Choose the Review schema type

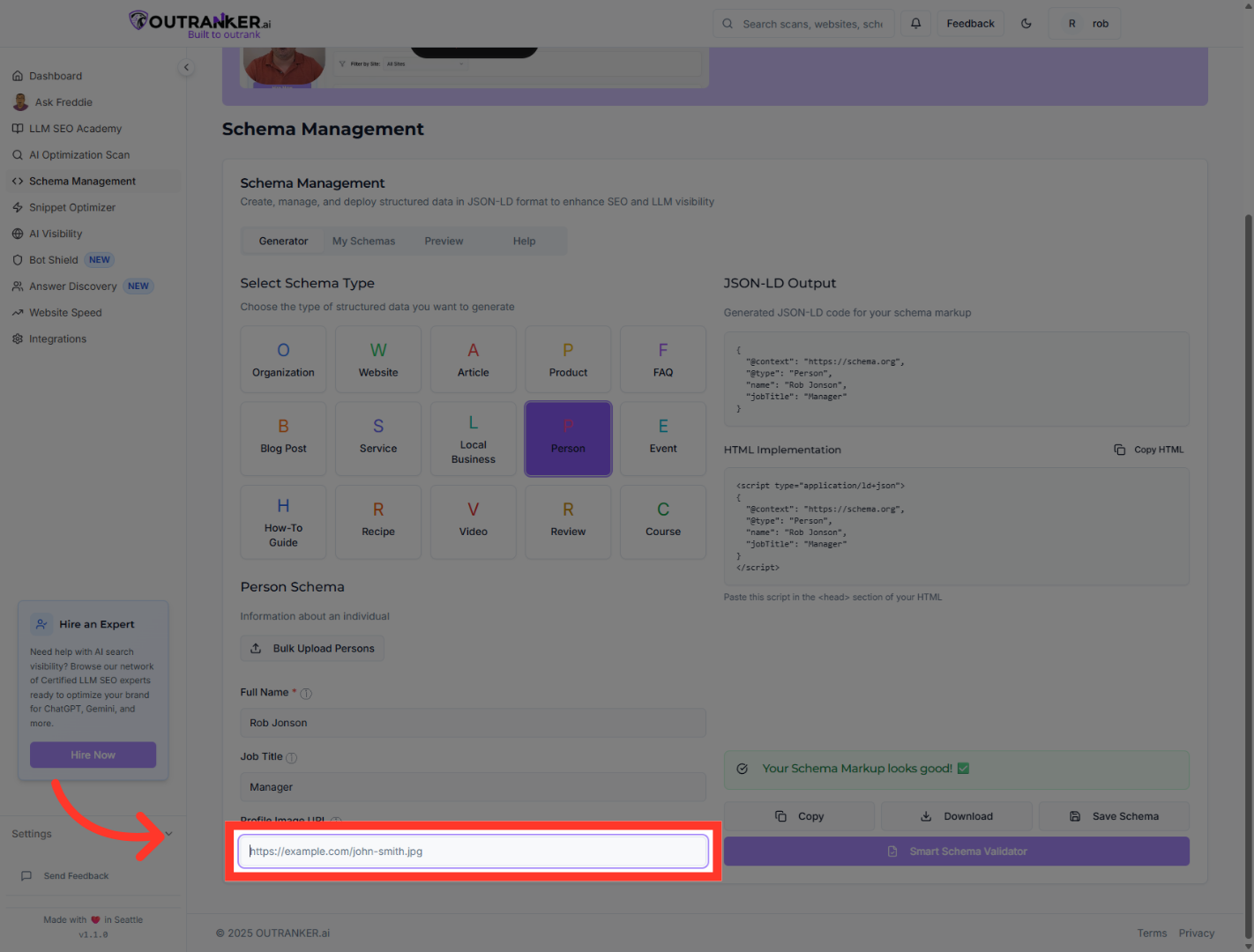click(x=568, y=522)
